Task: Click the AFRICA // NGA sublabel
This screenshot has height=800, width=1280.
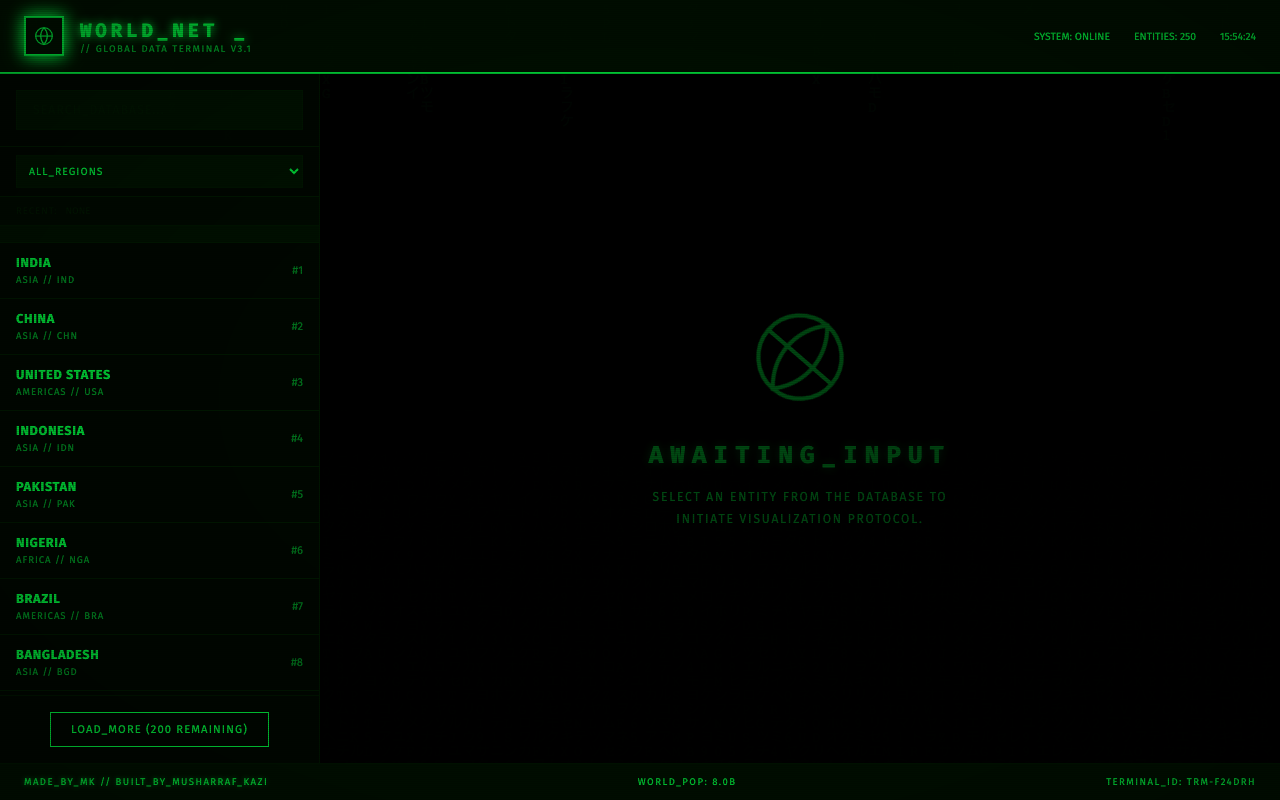Action: tap(53, 560)
